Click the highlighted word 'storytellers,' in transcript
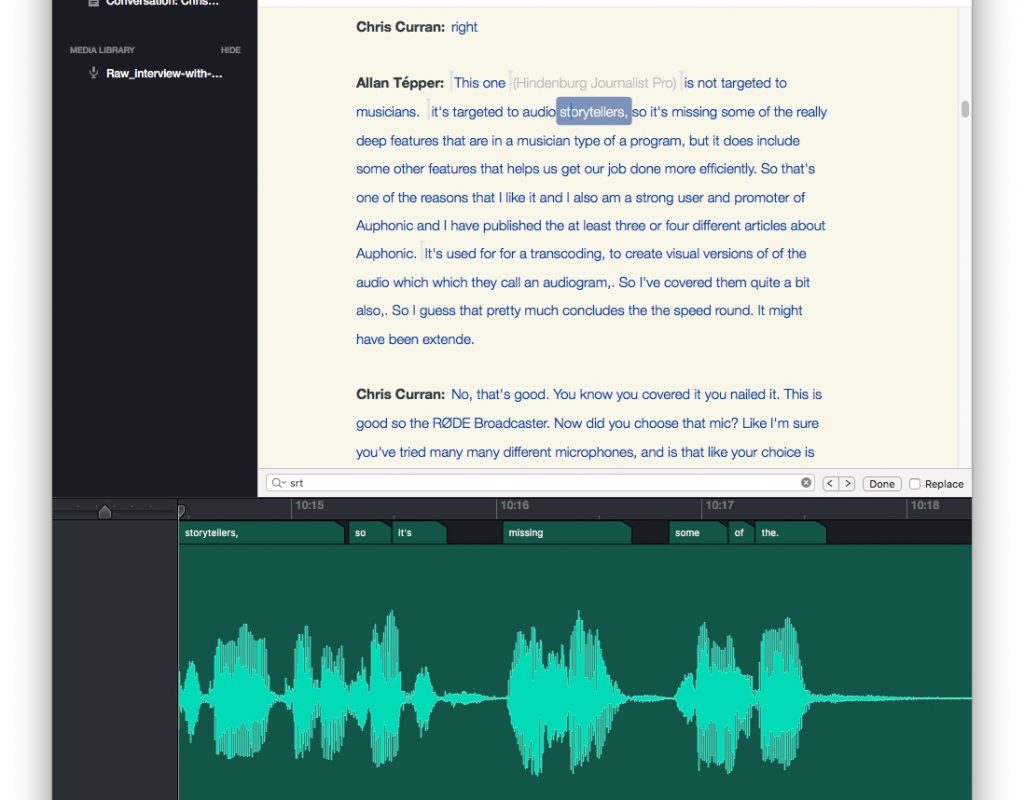The height and width of the screenshot is (800, 1024). coord(594,112)
